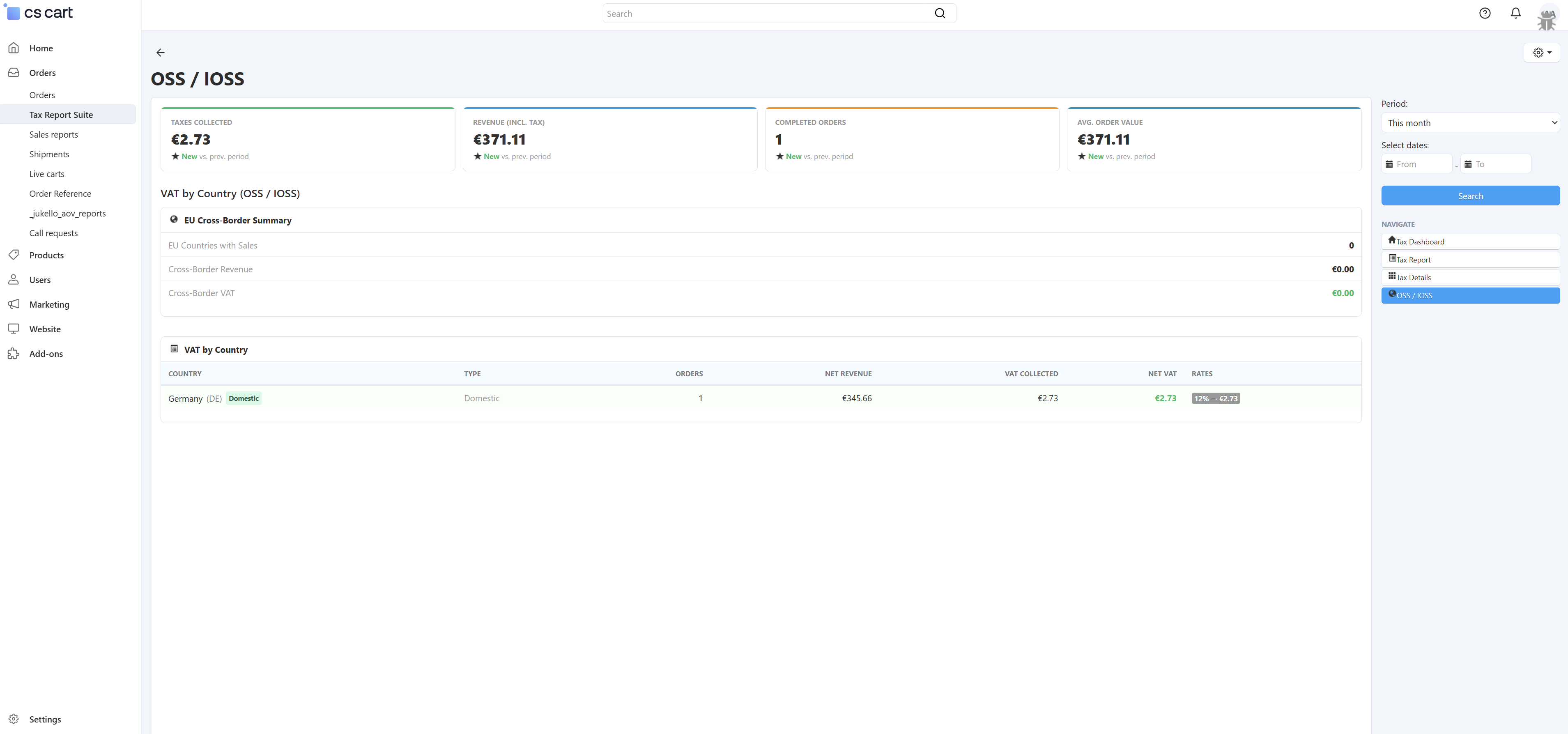Screen dimensions: 1568x734
Task: Expand the Orders sidebar section
Action: [42, 73]
